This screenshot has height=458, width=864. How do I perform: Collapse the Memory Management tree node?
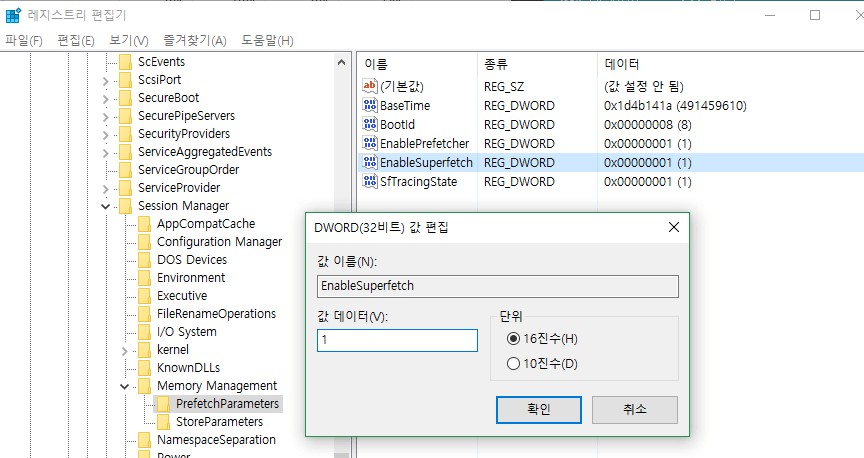pyautogui.click(x=125, y=386)
